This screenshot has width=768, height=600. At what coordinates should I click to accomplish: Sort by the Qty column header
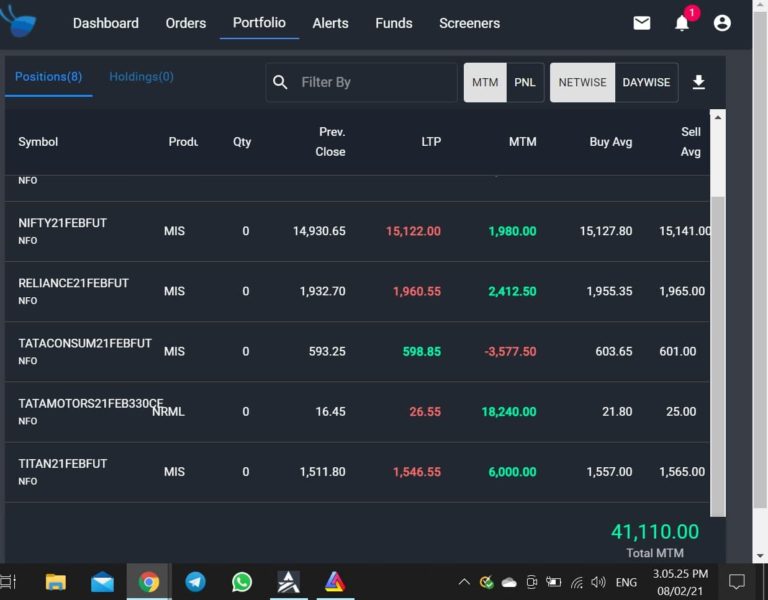242,142
